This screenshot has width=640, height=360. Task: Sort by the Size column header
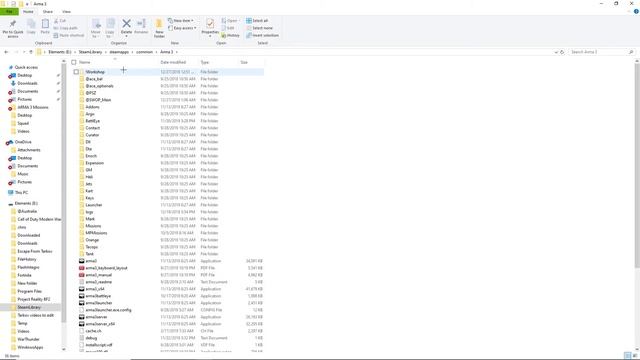coord(244,62)
